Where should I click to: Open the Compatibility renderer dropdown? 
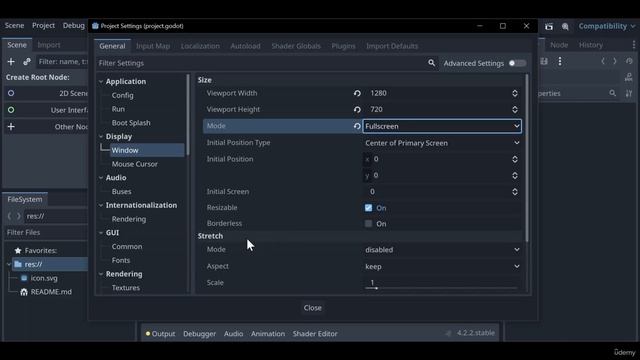[607, 26]
